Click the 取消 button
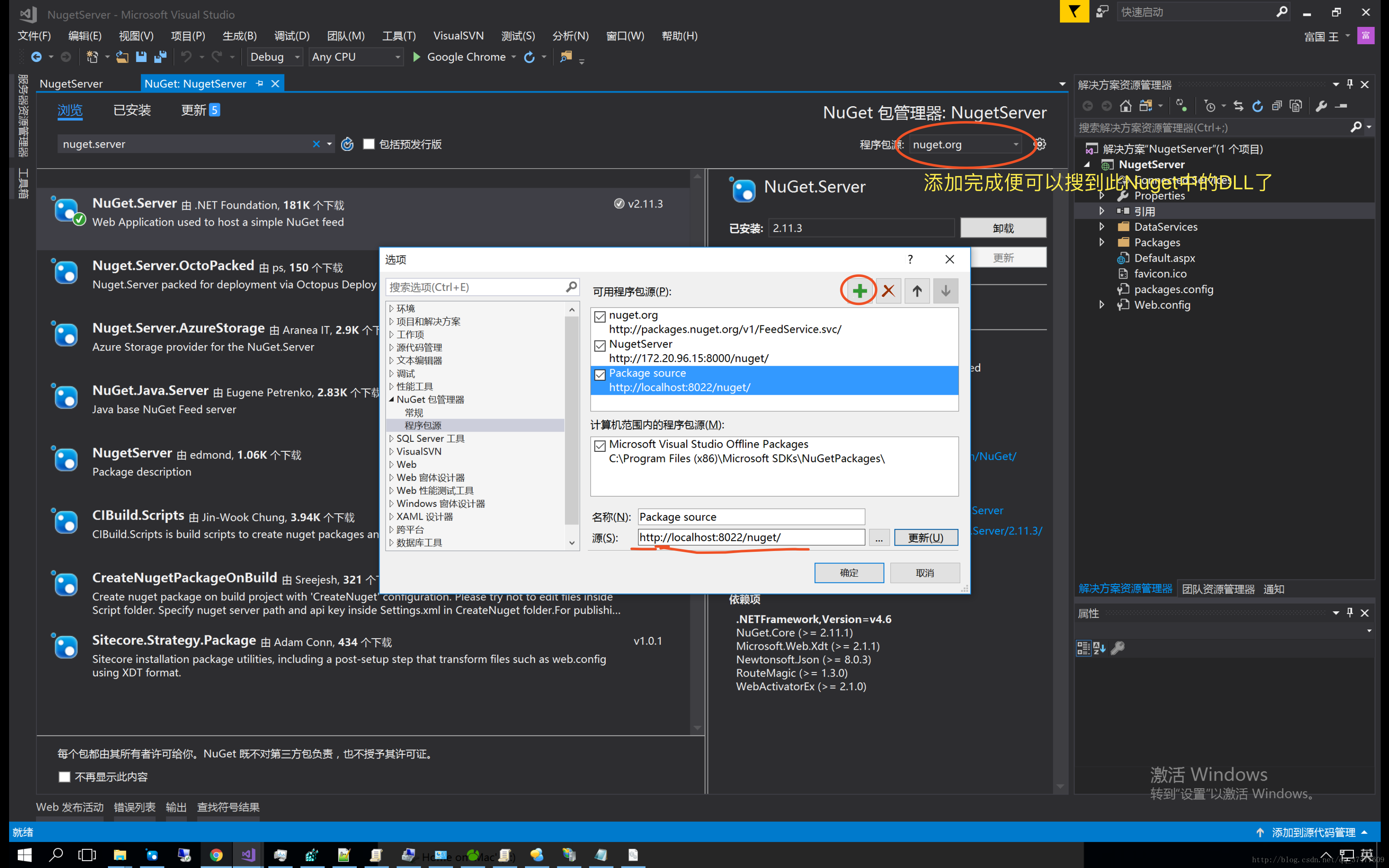The height and width of the screenshot is (868, 1389). 925,572
